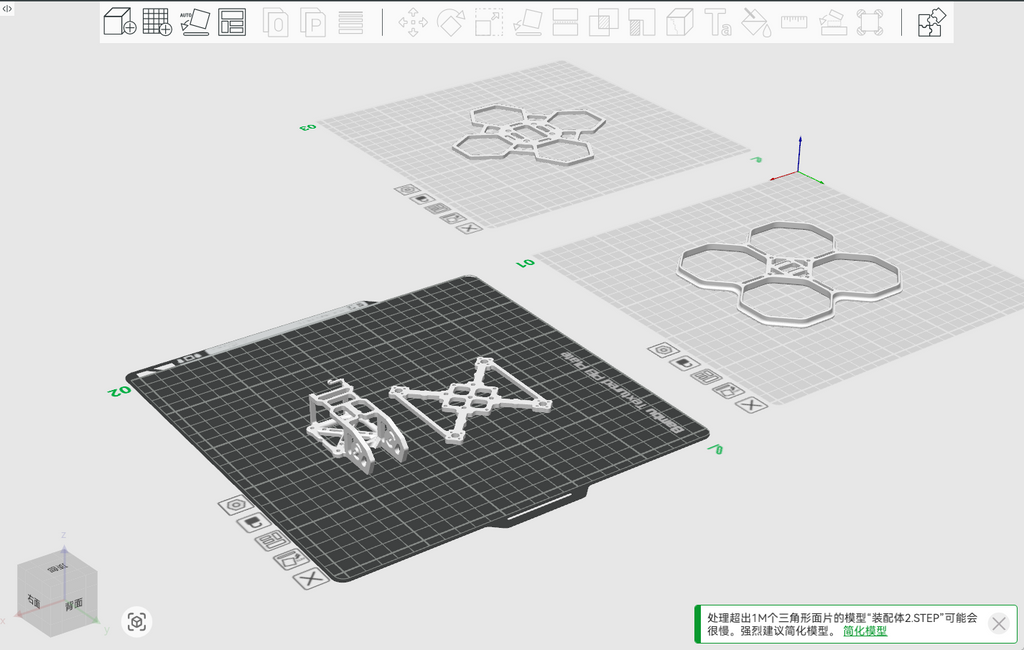Run Auto orient from the top toolbar
The image size is (1024, 650).
(195, 22)
